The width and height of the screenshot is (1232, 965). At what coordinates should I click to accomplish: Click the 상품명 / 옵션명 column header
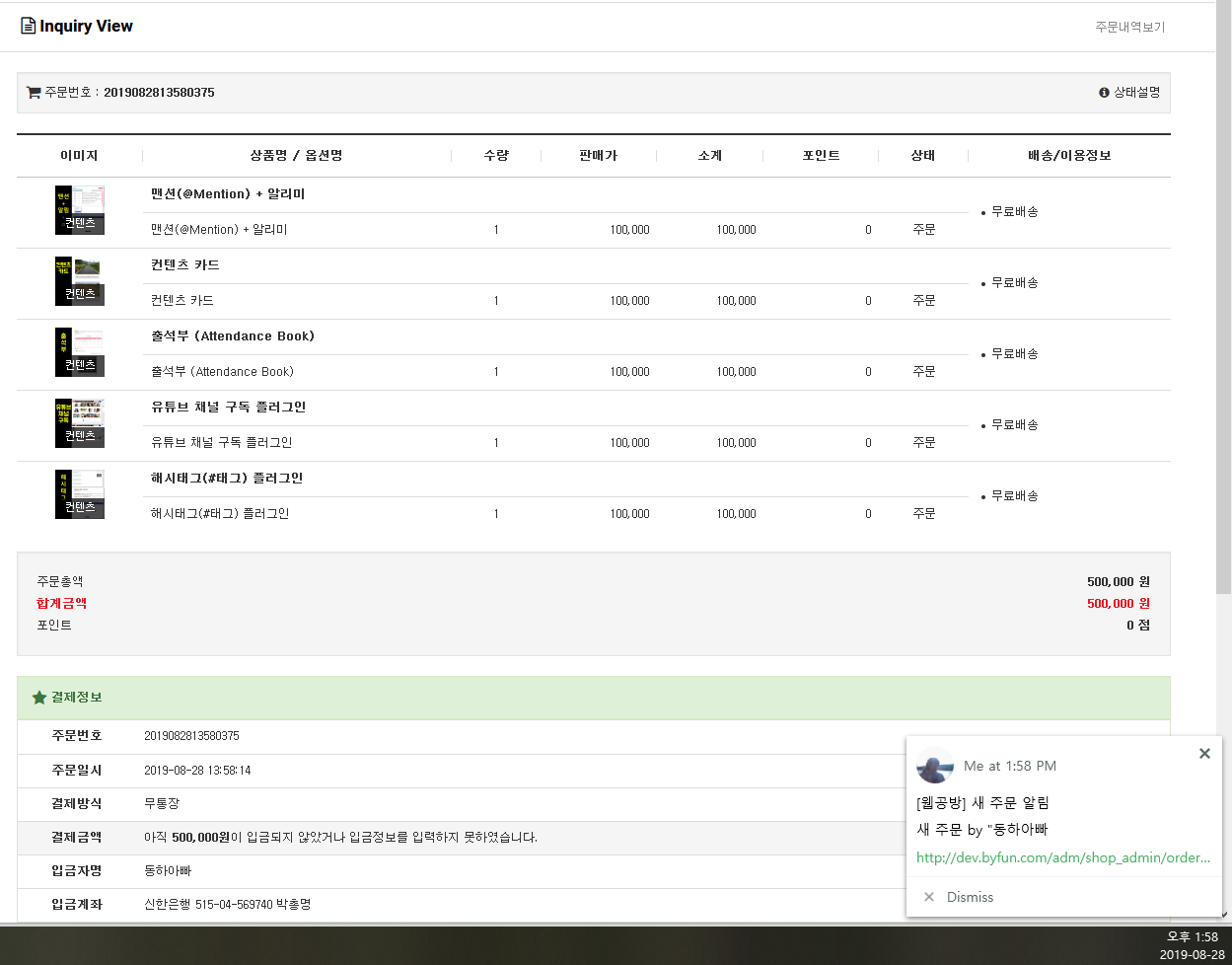(x=296, y=155)
